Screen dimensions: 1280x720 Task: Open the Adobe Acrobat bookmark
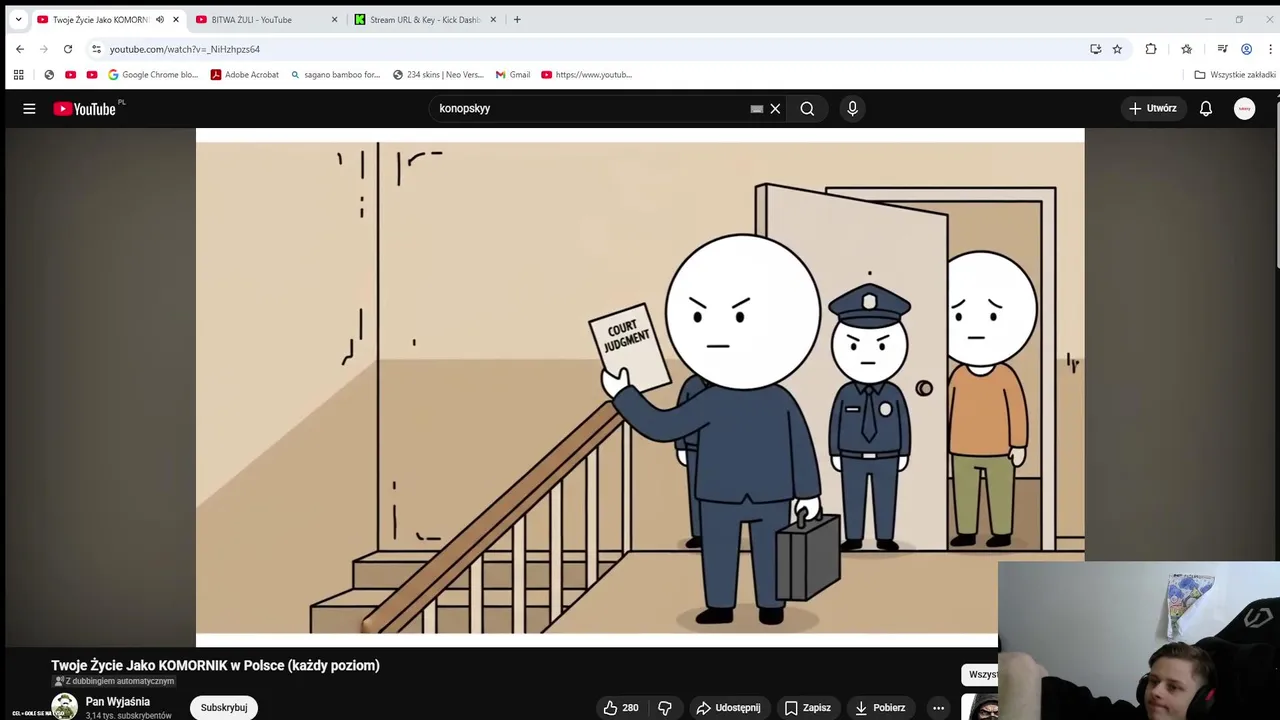coord(244,74)
